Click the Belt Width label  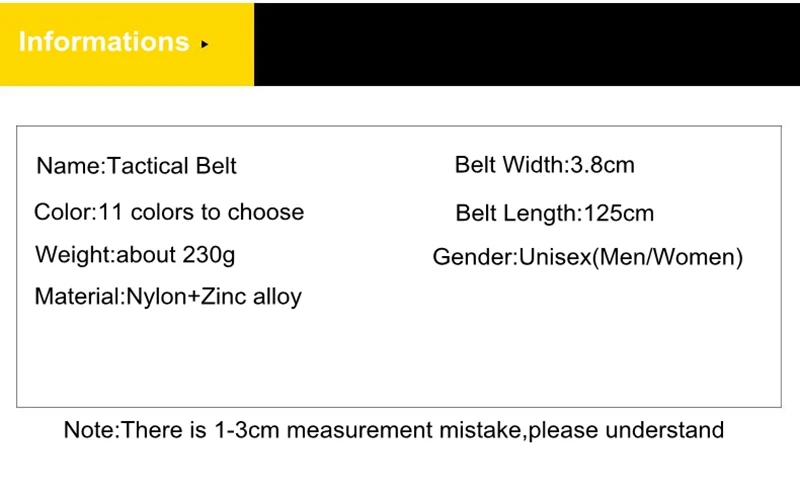(x=508, y=165)
